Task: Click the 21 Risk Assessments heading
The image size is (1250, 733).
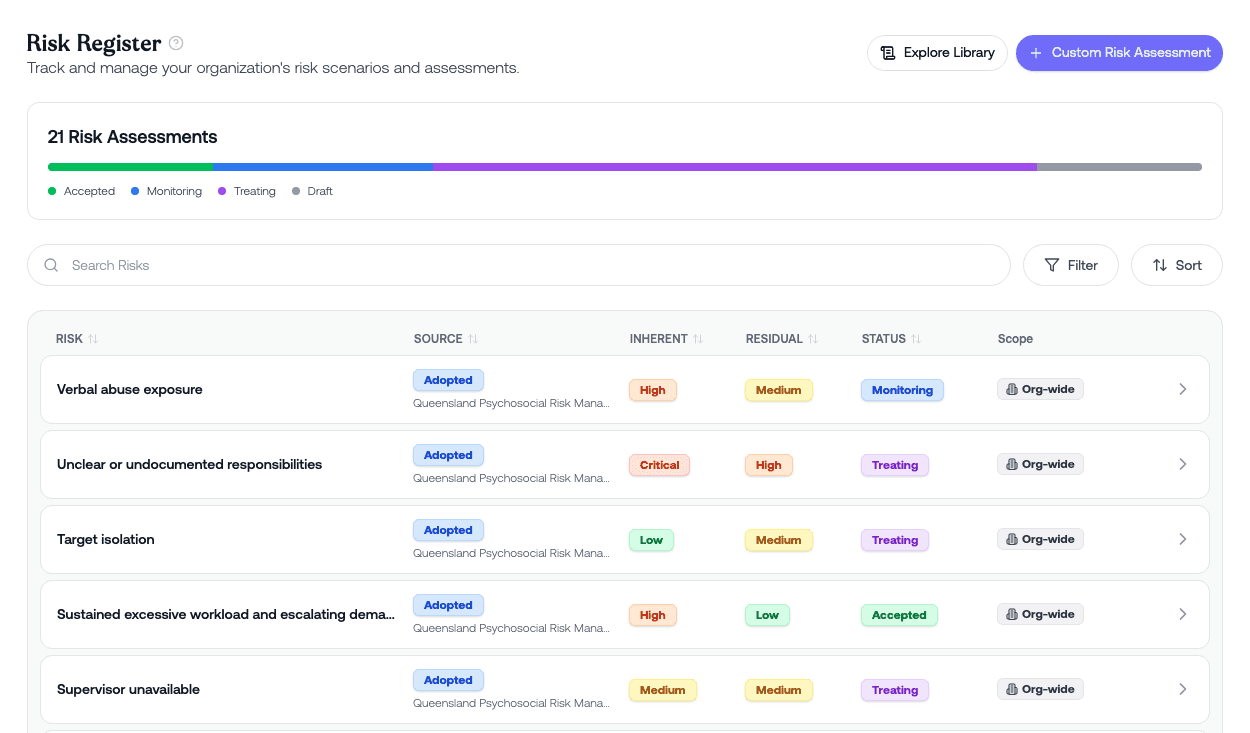Action: (x=132, y=137)
